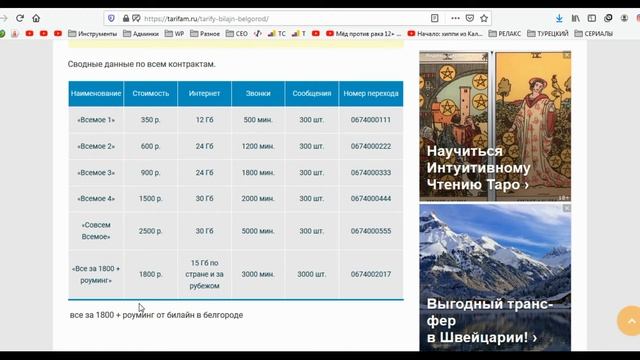Open the WP bookmarks folder

[x=174, y=33]
